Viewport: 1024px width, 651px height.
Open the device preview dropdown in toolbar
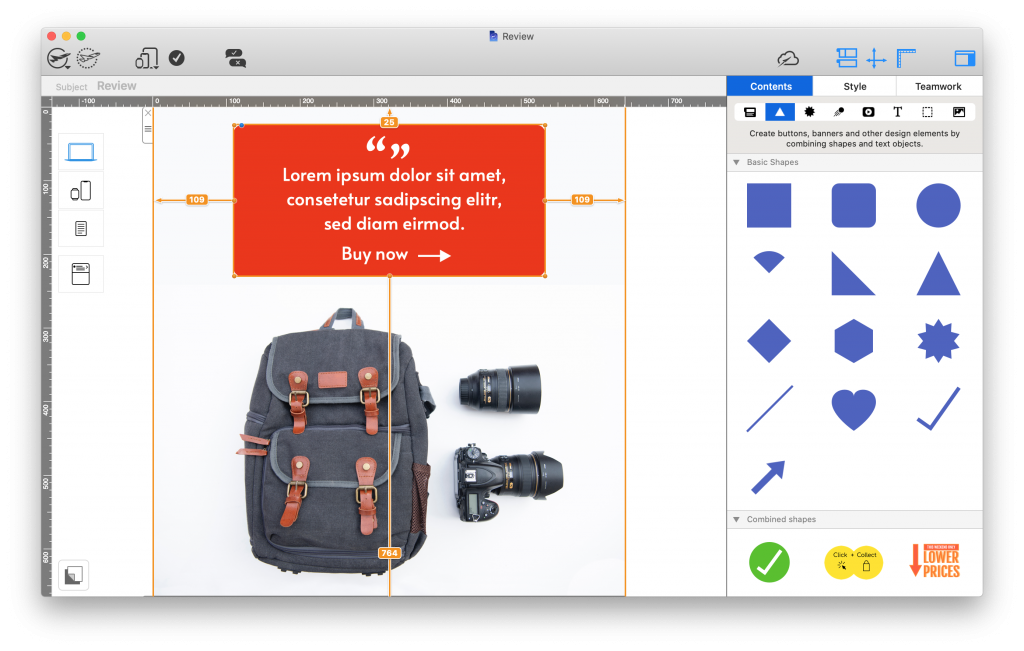pos(147,59)
